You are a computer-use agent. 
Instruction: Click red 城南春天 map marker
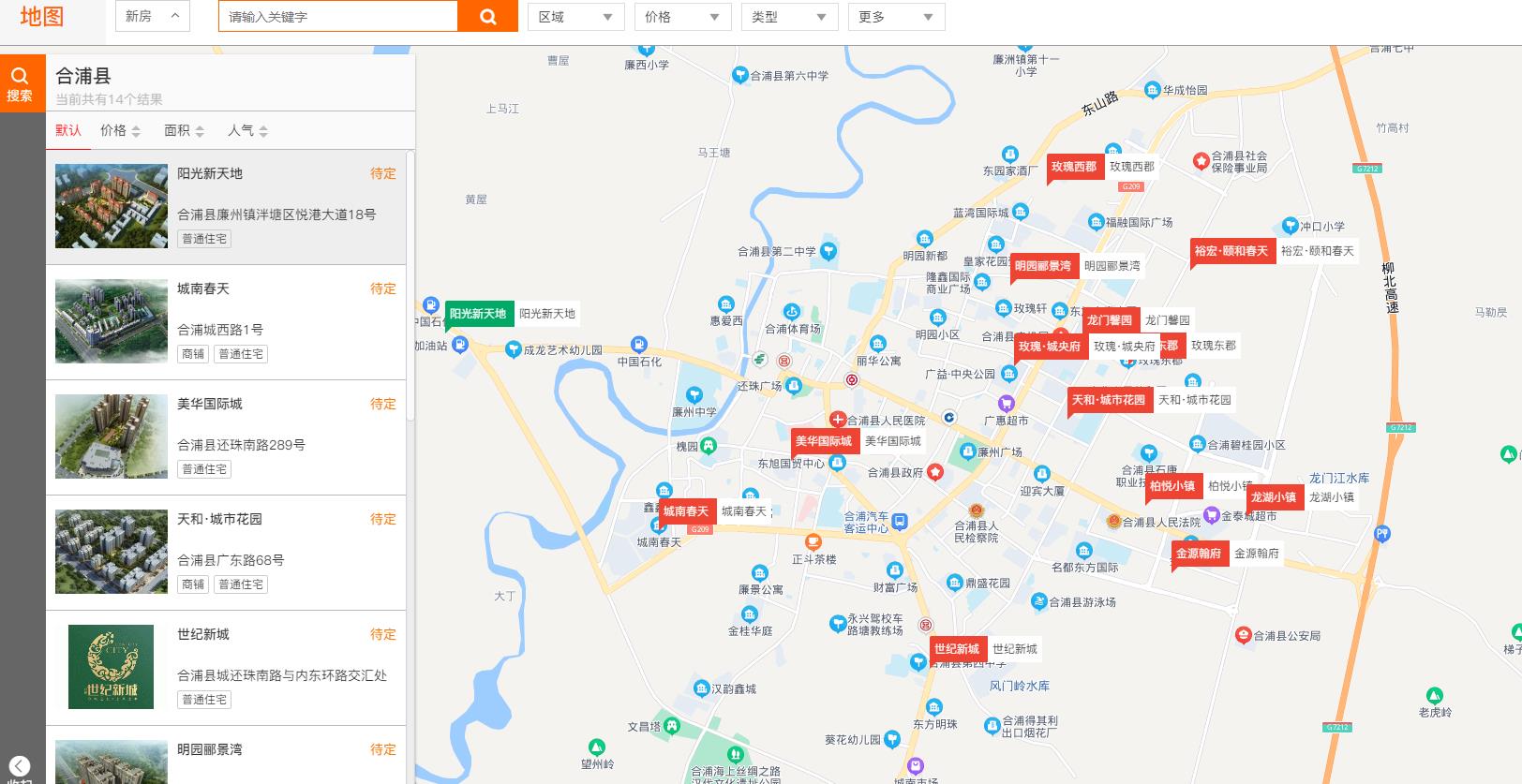pos(686,512)
